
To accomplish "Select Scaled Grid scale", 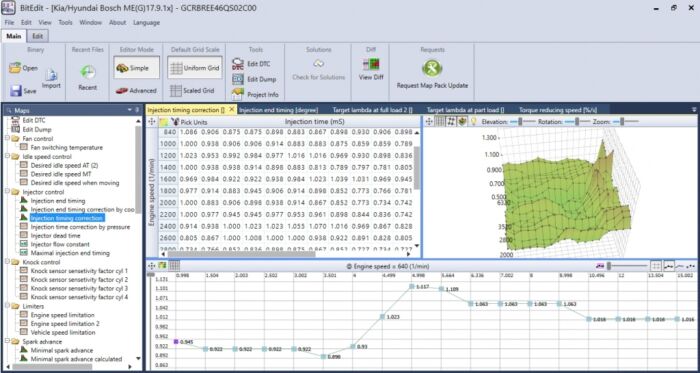I will (192, 91).
